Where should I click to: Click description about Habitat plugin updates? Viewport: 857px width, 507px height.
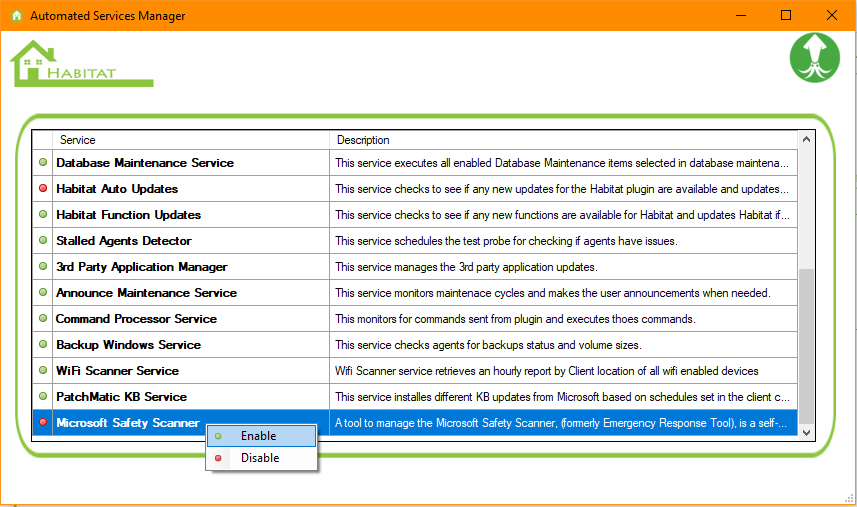(x=562, y=189)
